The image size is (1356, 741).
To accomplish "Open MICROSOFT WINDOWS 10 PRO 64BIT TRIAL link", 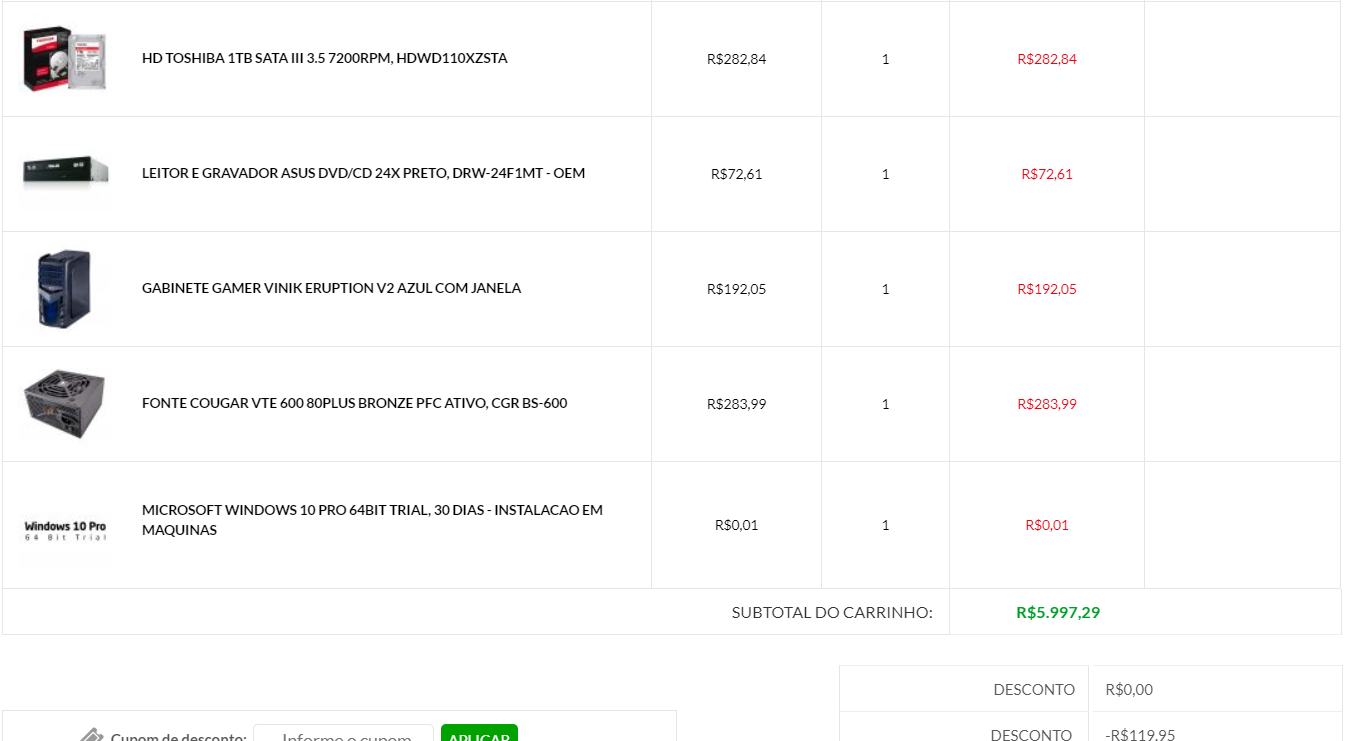I will [x=373, y=520].
